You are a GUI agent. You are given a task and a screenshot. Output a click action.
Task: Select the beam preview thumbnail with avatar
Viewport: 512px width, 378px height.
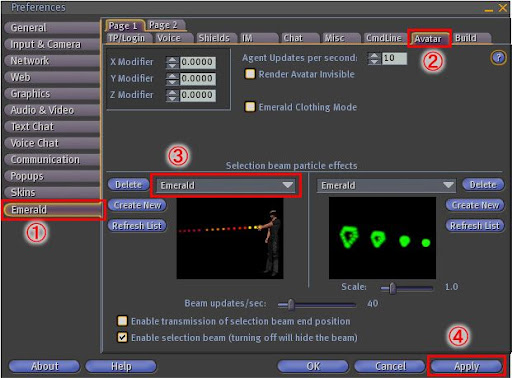pos(230,238)
